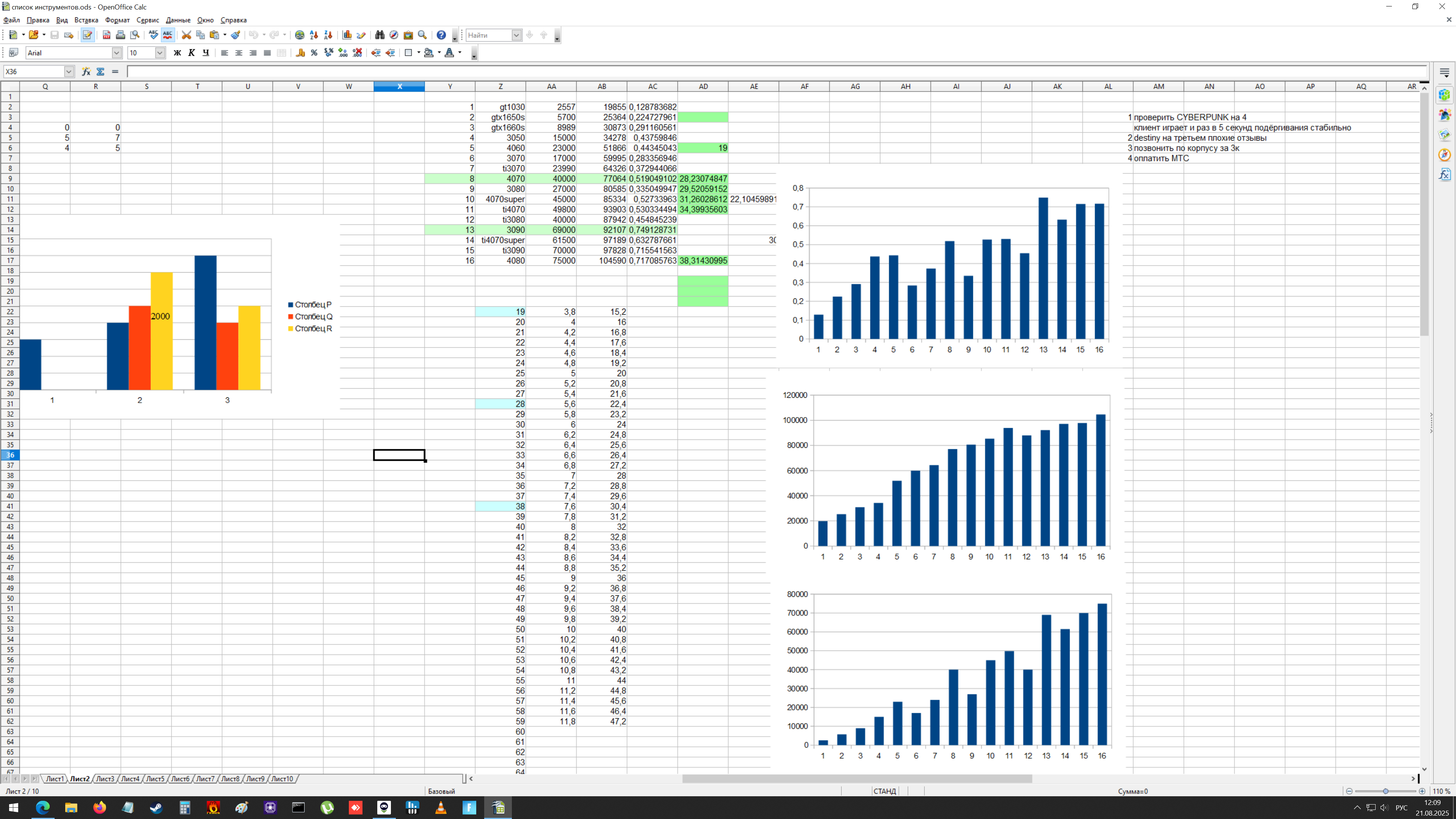This screenshot has width=1456, height=819.
Task: Open the Function Wizard fx icon
Action: click(86, 71)
